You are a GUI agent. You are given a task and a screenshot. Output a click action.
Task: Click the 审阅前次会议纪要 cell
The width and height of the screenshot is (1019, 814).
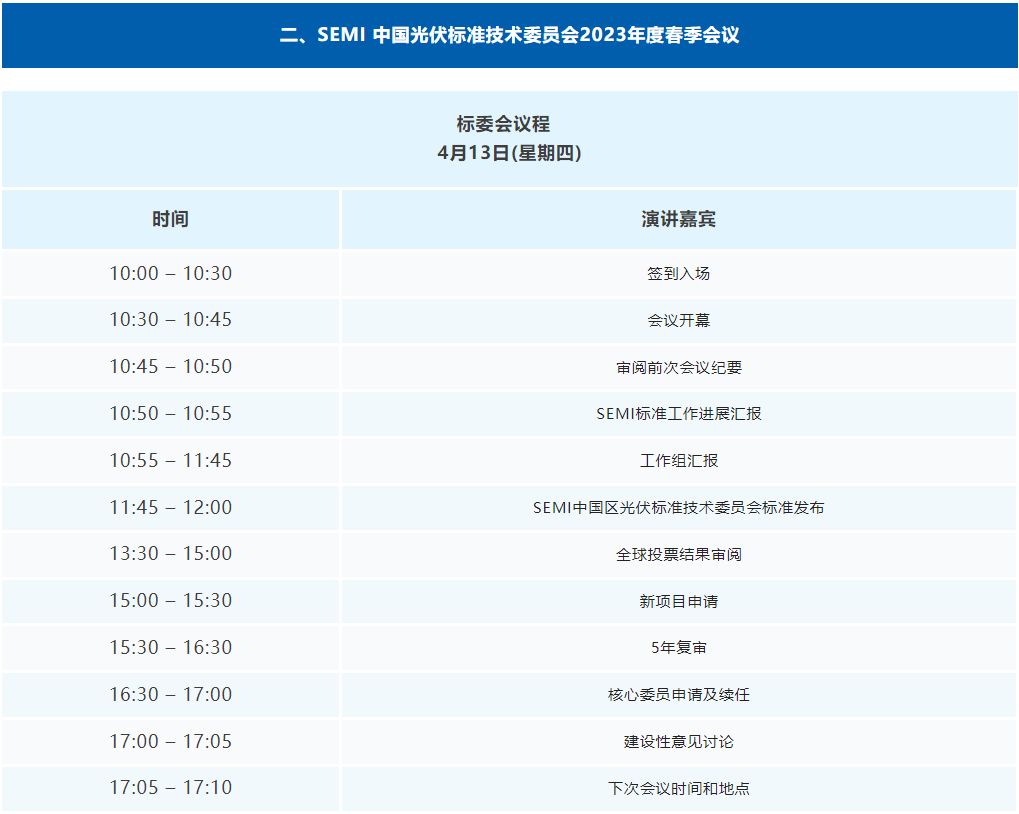click(678, 367)
